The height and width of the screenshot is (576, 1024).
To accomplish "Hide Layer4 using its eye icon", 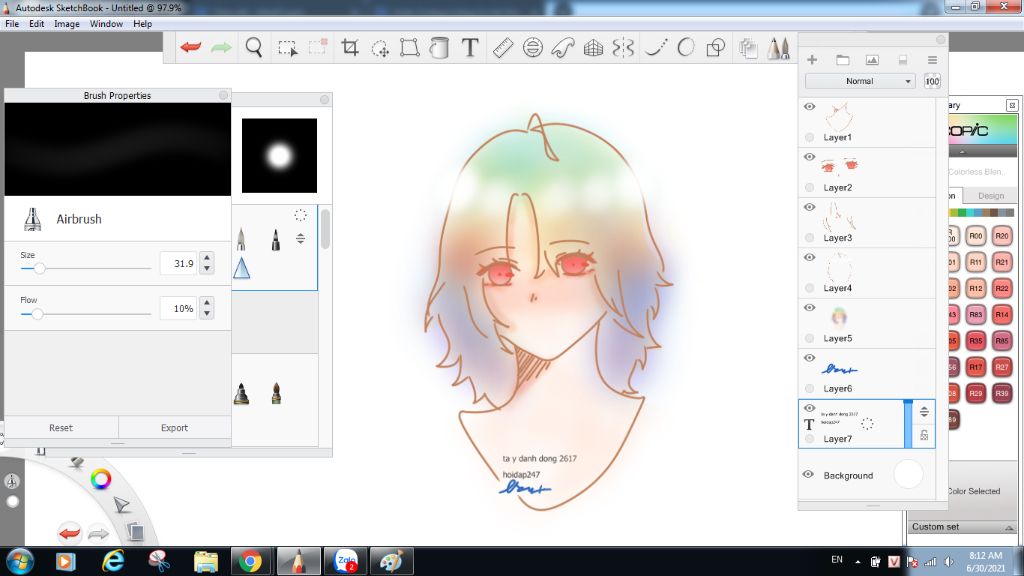I will pyautogui.click(x=809, y=257).
